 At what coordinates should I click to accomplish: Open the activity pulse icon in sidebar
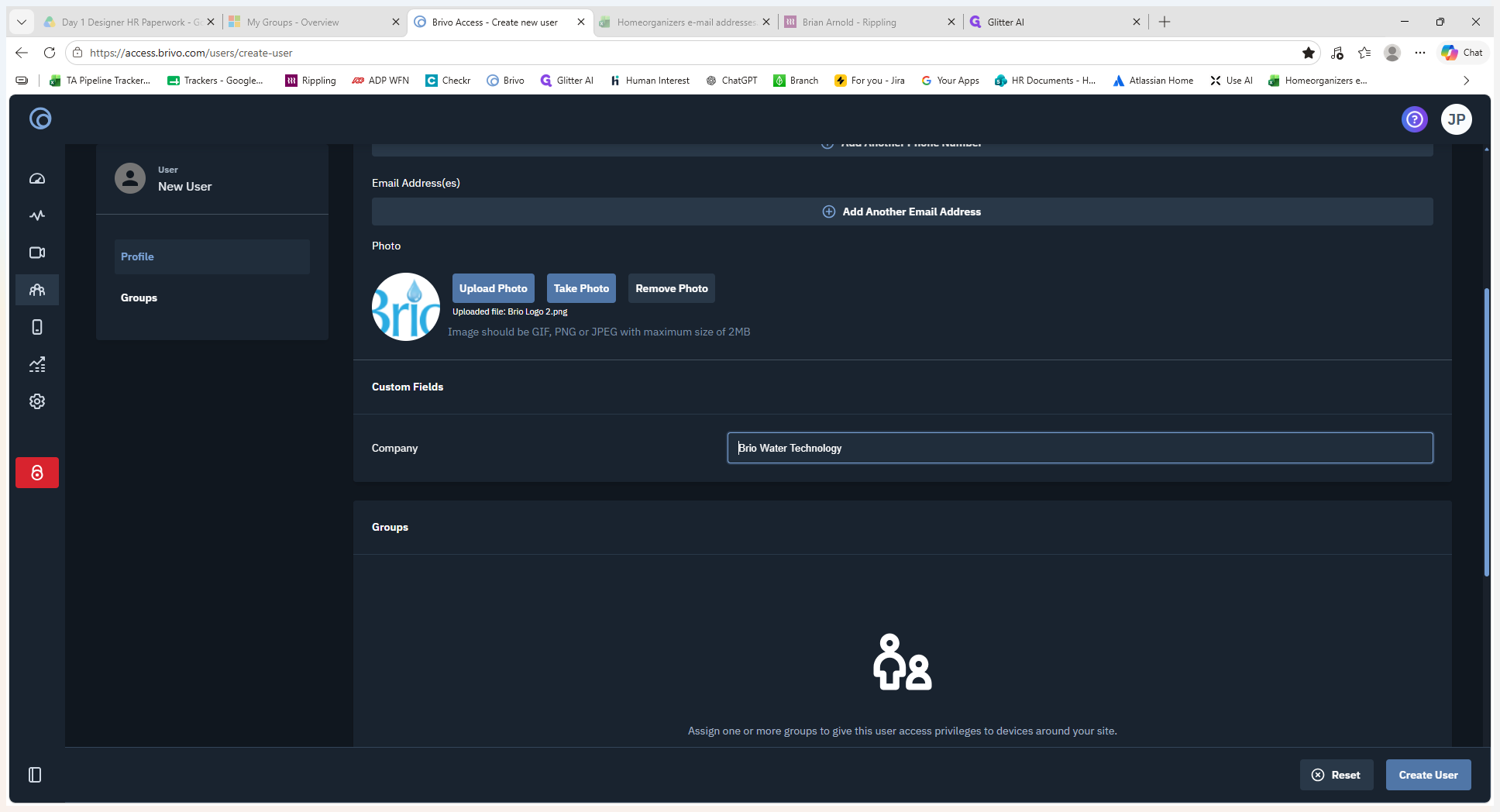[37, 215]
